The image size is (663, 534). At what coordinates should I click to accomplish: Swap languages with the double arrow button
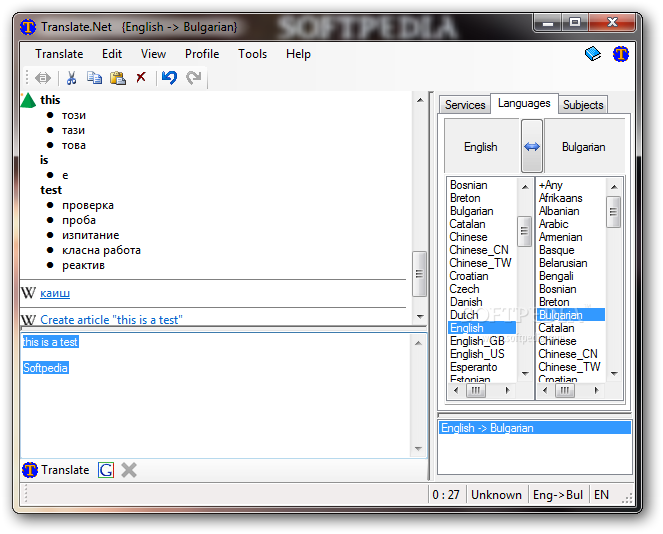(x=531, y=146)
